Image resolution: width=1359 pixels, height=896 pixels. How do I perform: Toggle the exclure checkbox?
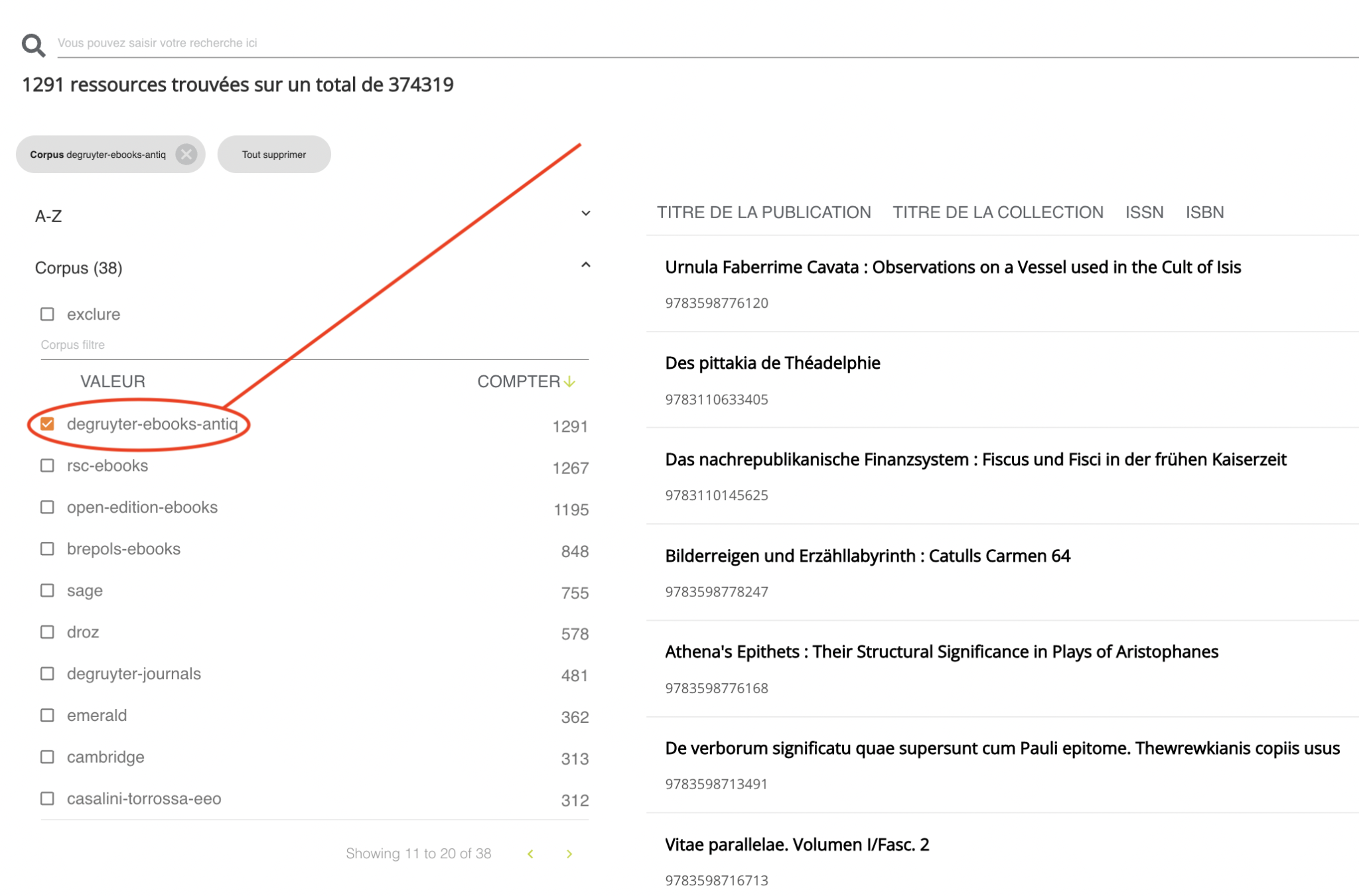47,314
